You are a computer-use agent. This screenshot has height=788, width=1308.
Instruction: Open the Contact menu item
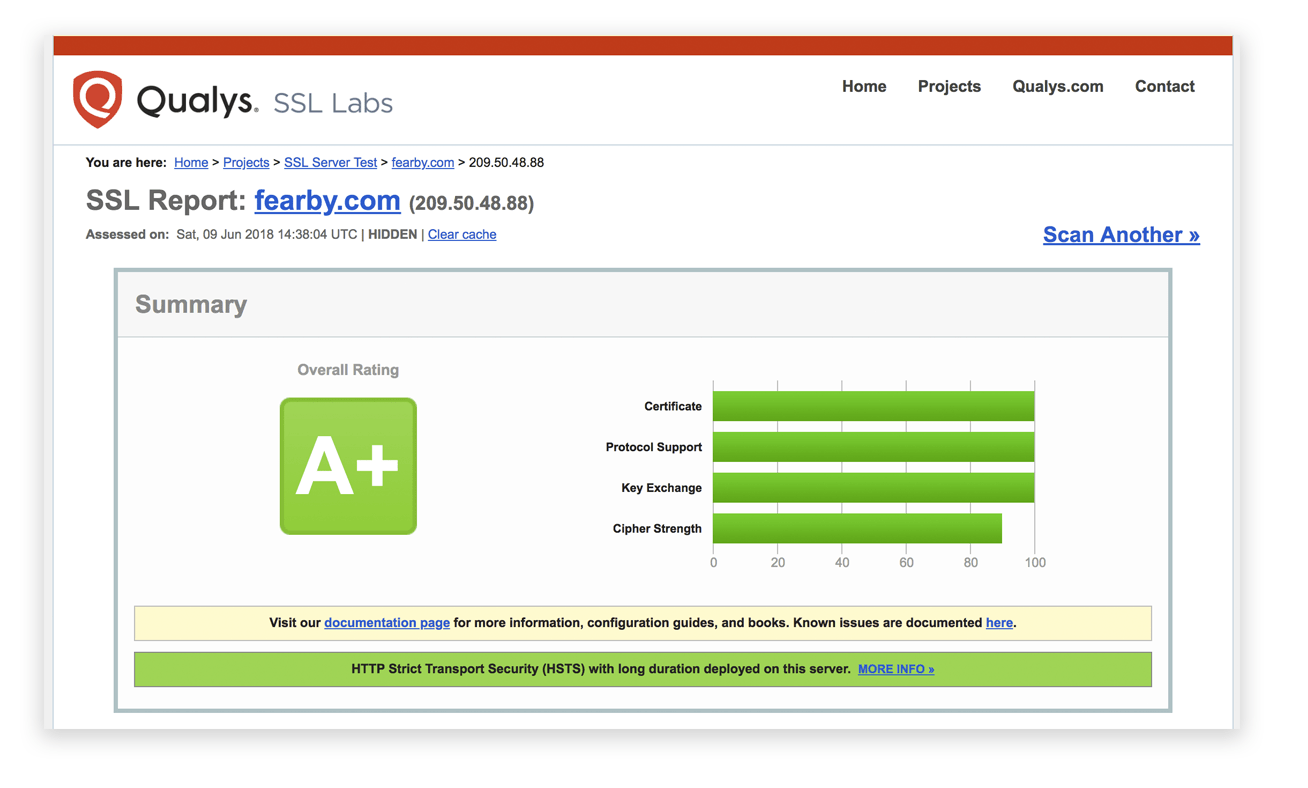click(x=1165, y=87)
